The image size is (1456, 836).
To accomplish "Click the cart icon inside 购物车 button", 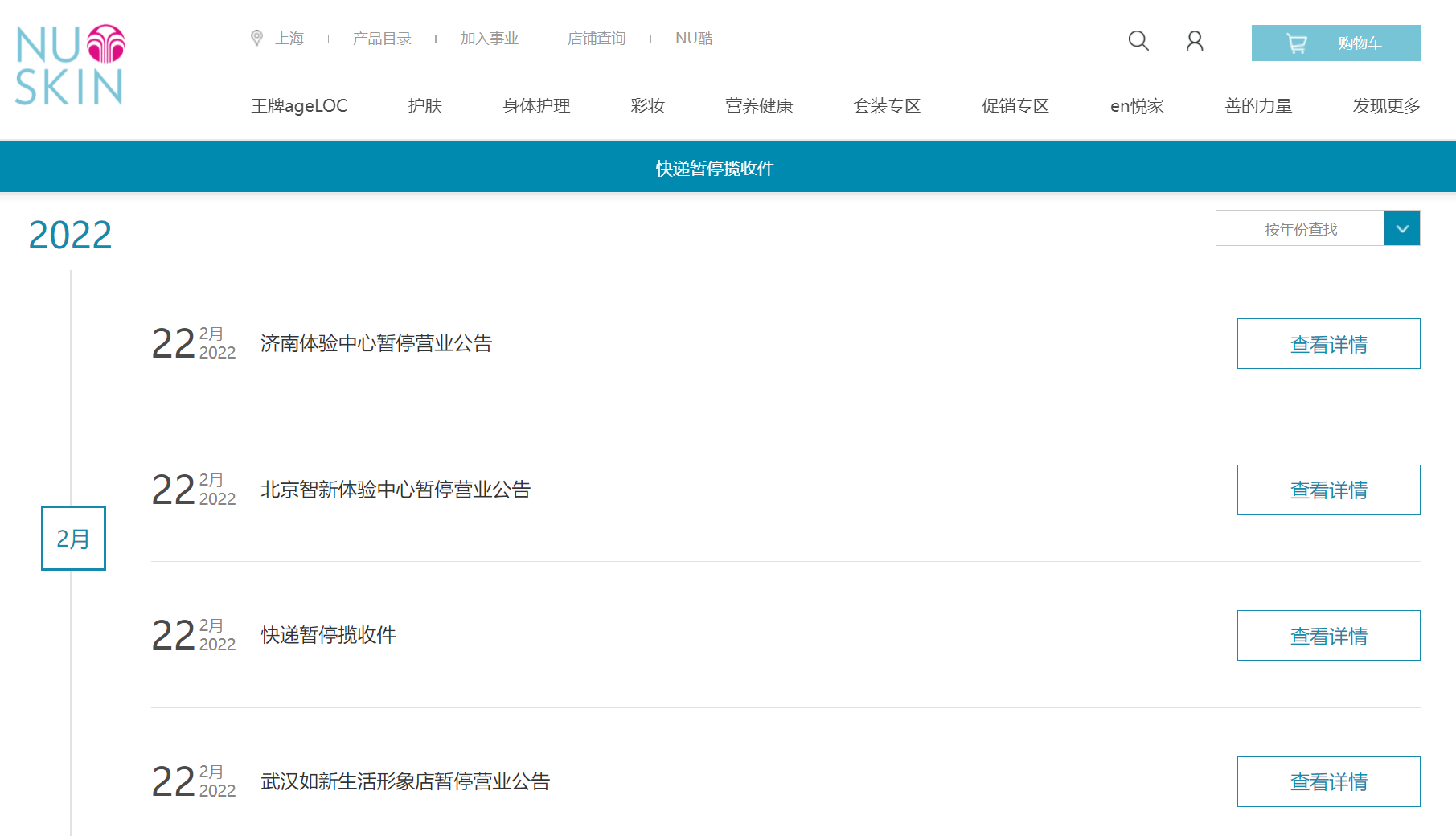I will coord(1297,43).
